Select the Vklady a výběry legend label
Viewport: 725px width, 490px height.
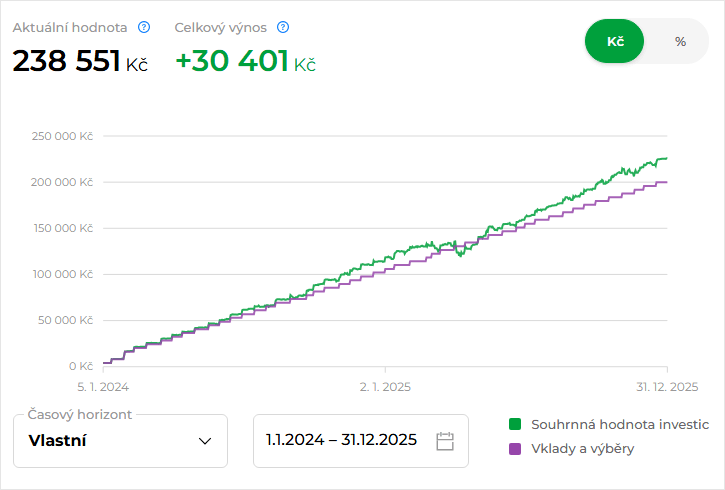(x=582, y=449)
